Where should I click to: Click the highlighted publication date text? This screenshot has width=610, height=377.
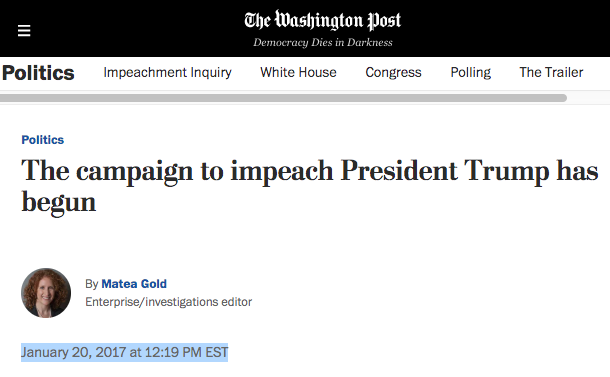tap(124, 352)
